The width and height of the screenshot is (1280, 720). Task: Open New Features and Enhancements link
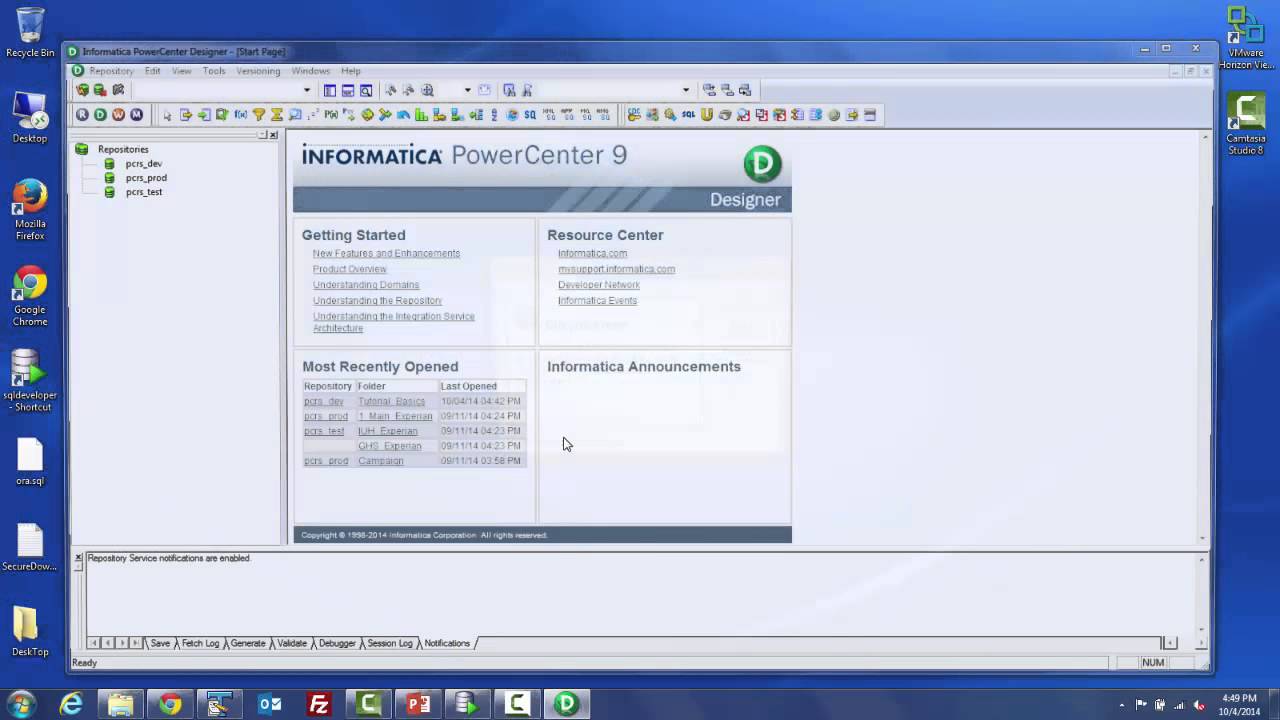[386, 253]
